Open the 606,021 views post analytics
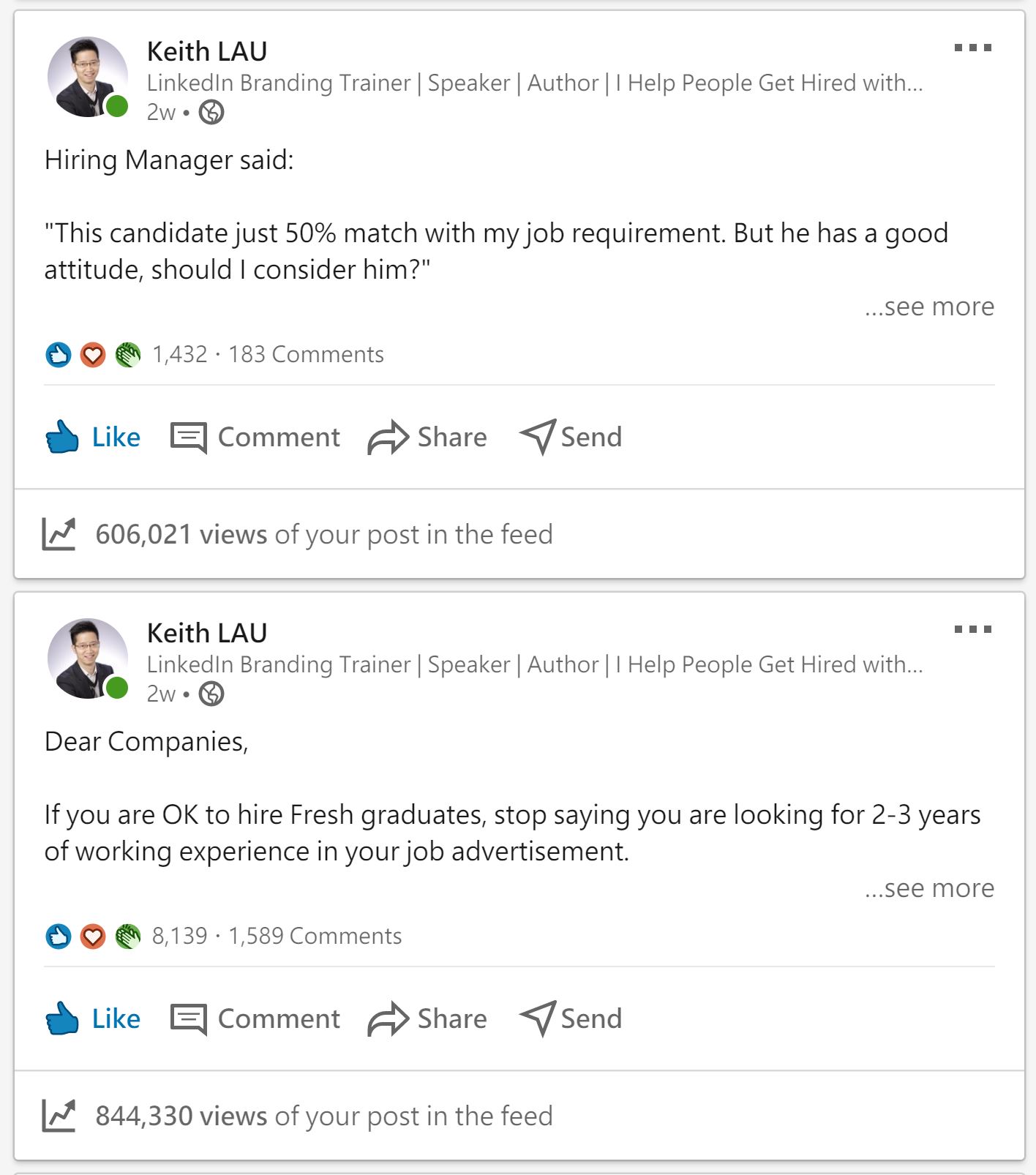Viewport: 1036px width, 1175px height. [323, 535]
